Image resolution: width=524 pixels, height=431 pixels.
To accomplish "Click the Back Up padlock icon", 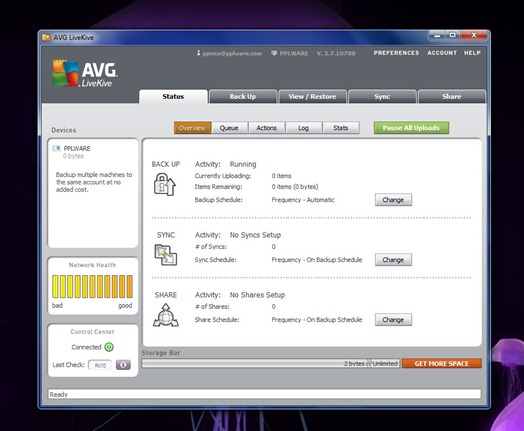I will (164, 184).
